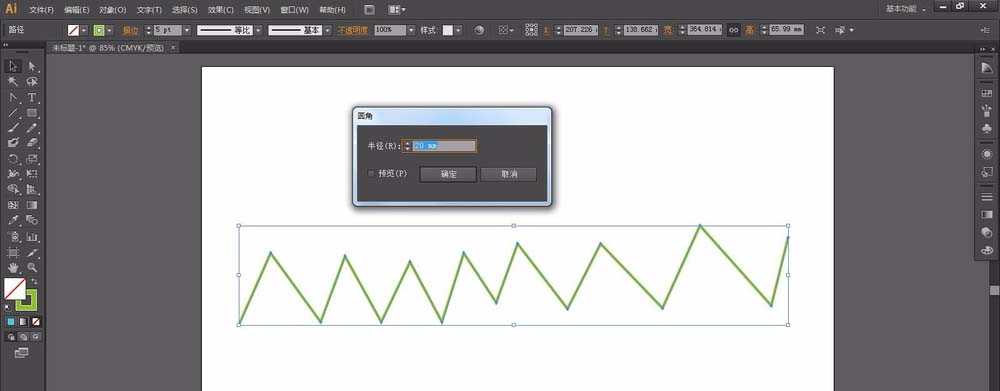
Task: Select the Magic Wand tool
Action: click(x=13, y=82)
